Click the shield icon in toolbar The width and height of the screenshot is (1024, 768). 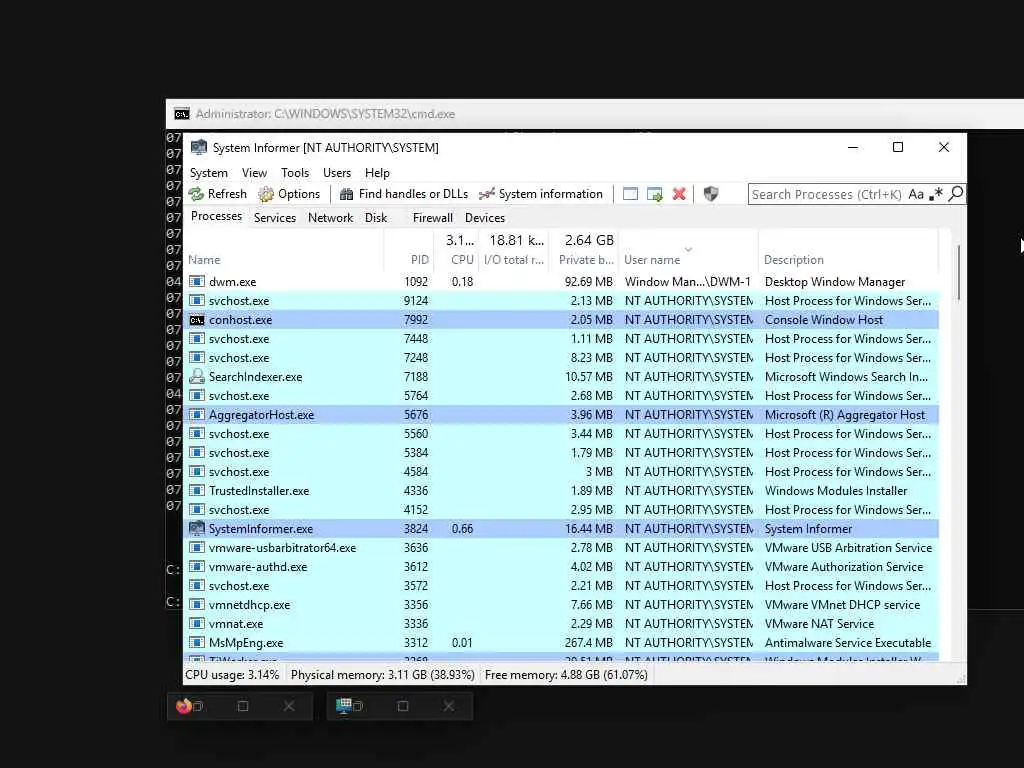[711, 194]
